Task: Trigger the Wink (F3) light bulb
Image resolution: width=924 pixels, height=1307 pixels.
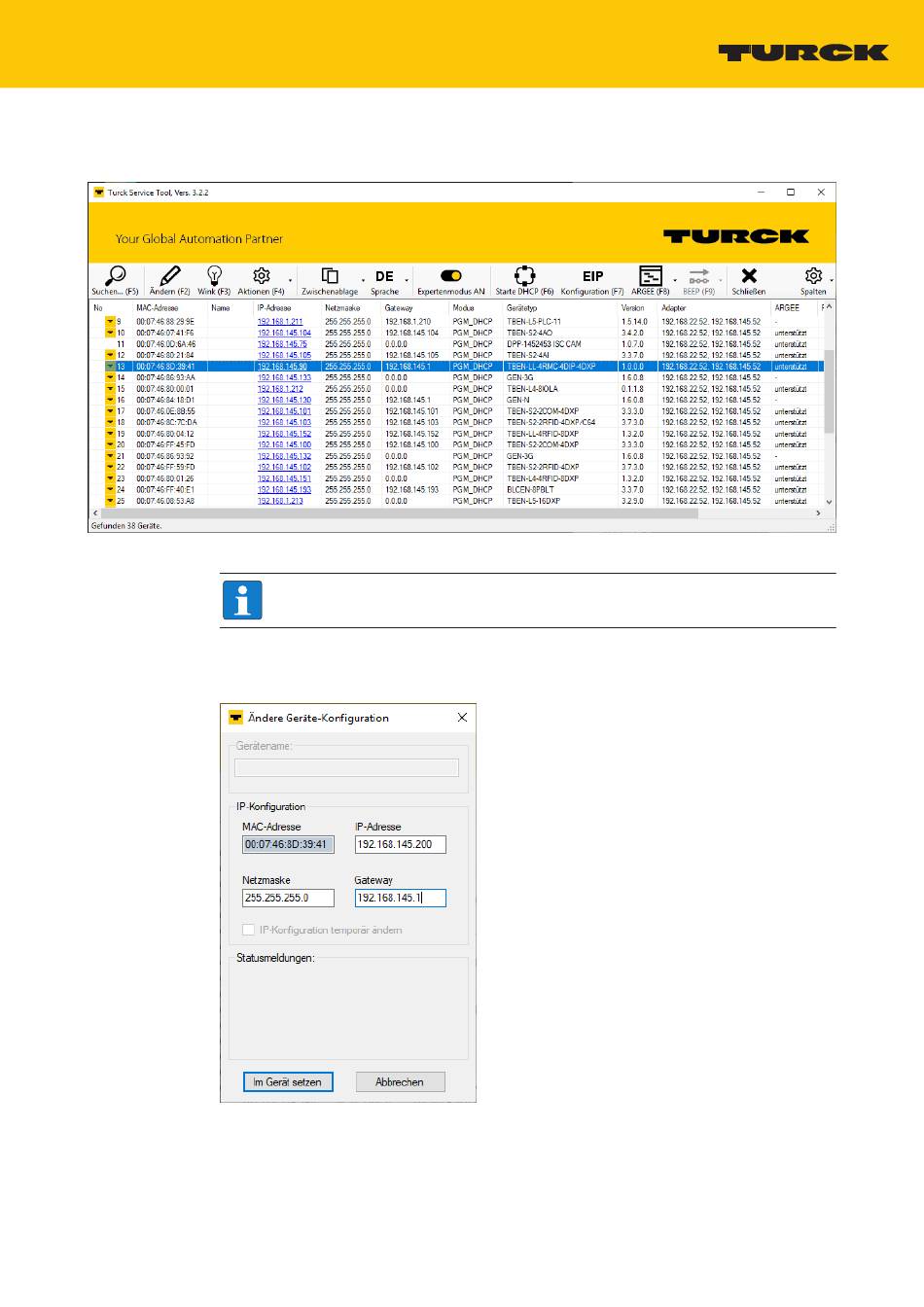Action: pyautogui.click(x=214, y=280)
